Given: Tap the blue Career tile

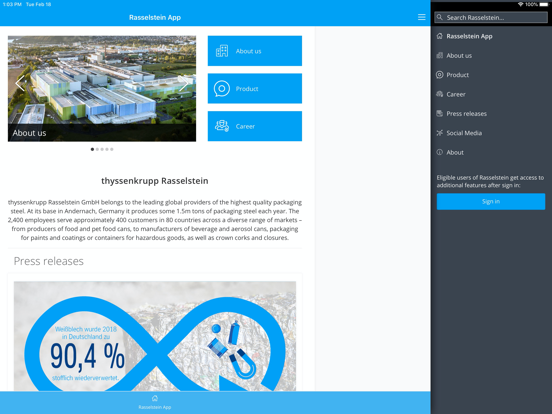Looking at the screenshot, I should tap(255, 126).
